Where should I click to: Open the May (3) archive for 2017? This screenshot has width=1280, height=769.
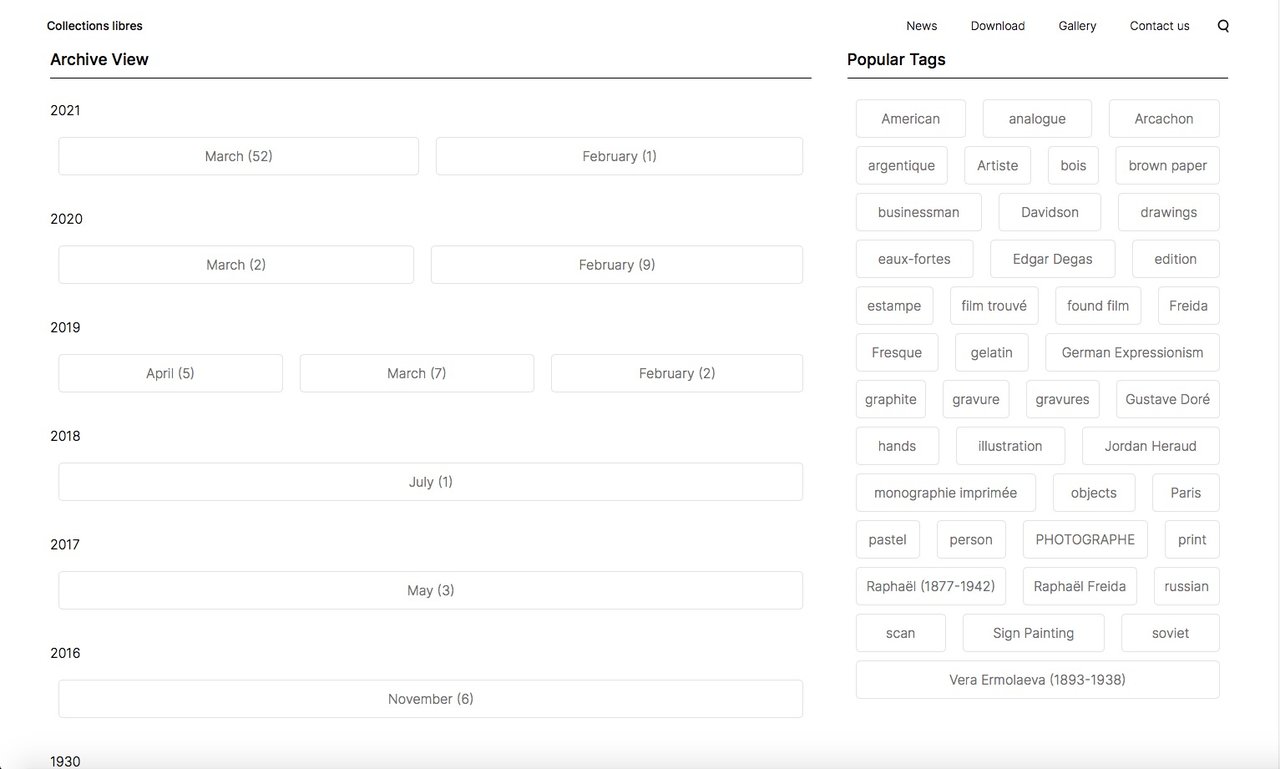tap(430, 590)
